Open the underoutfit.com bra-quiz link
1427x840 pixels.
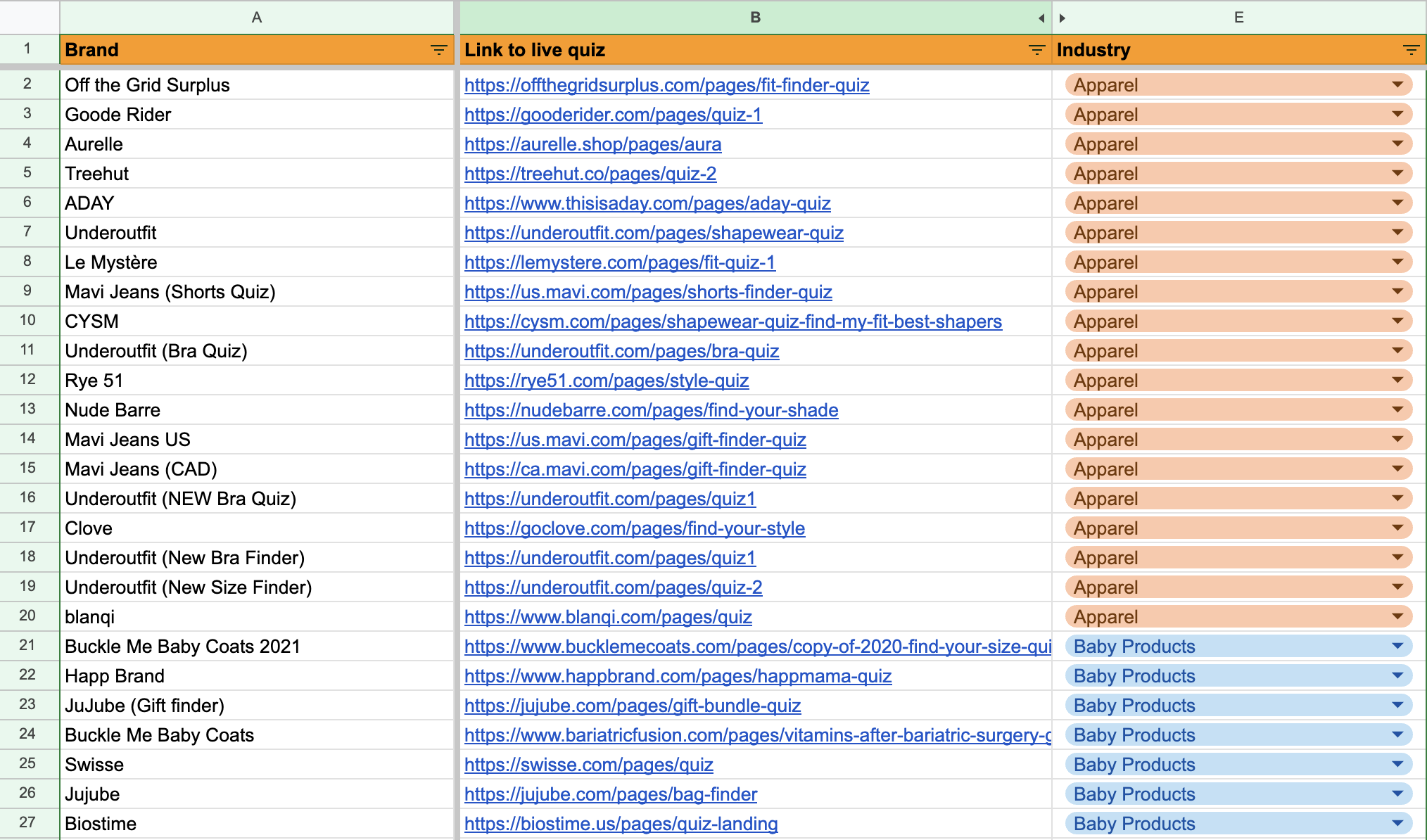point(621,351)
